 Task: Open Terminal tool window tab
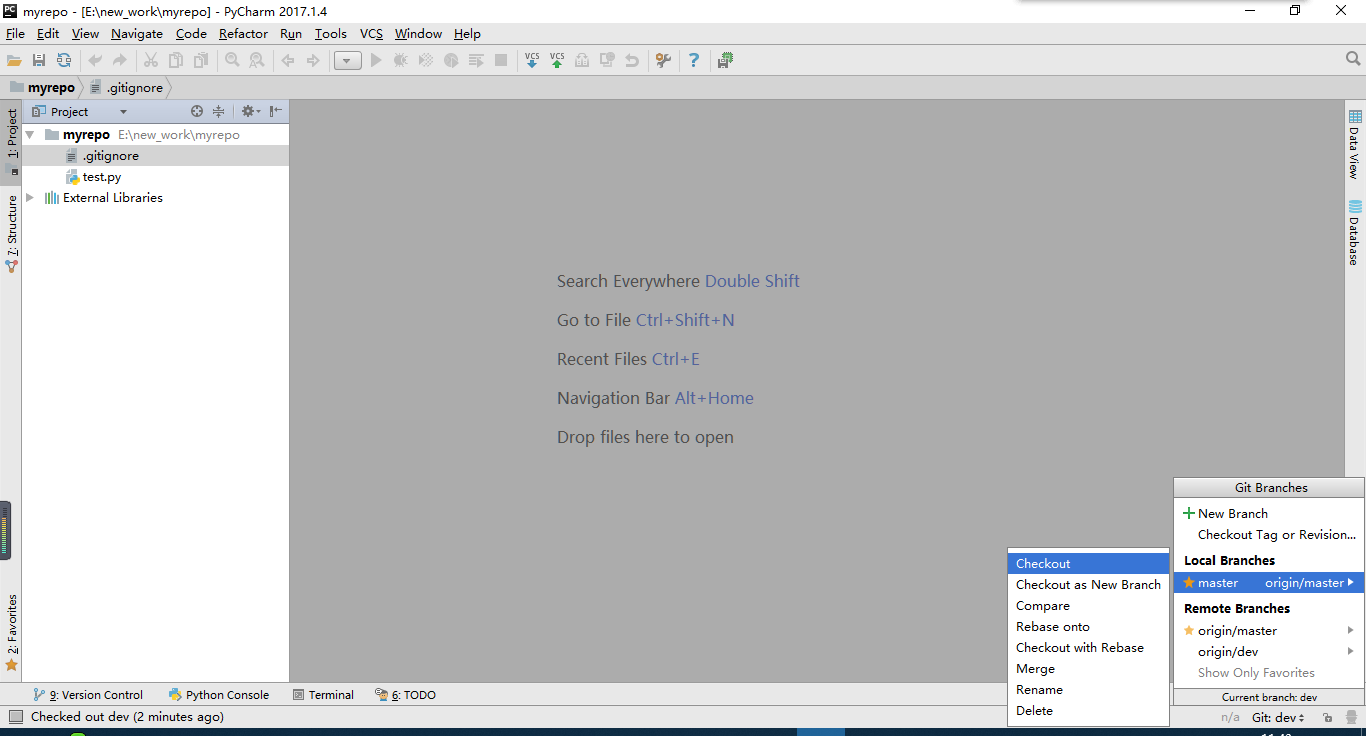323,695
